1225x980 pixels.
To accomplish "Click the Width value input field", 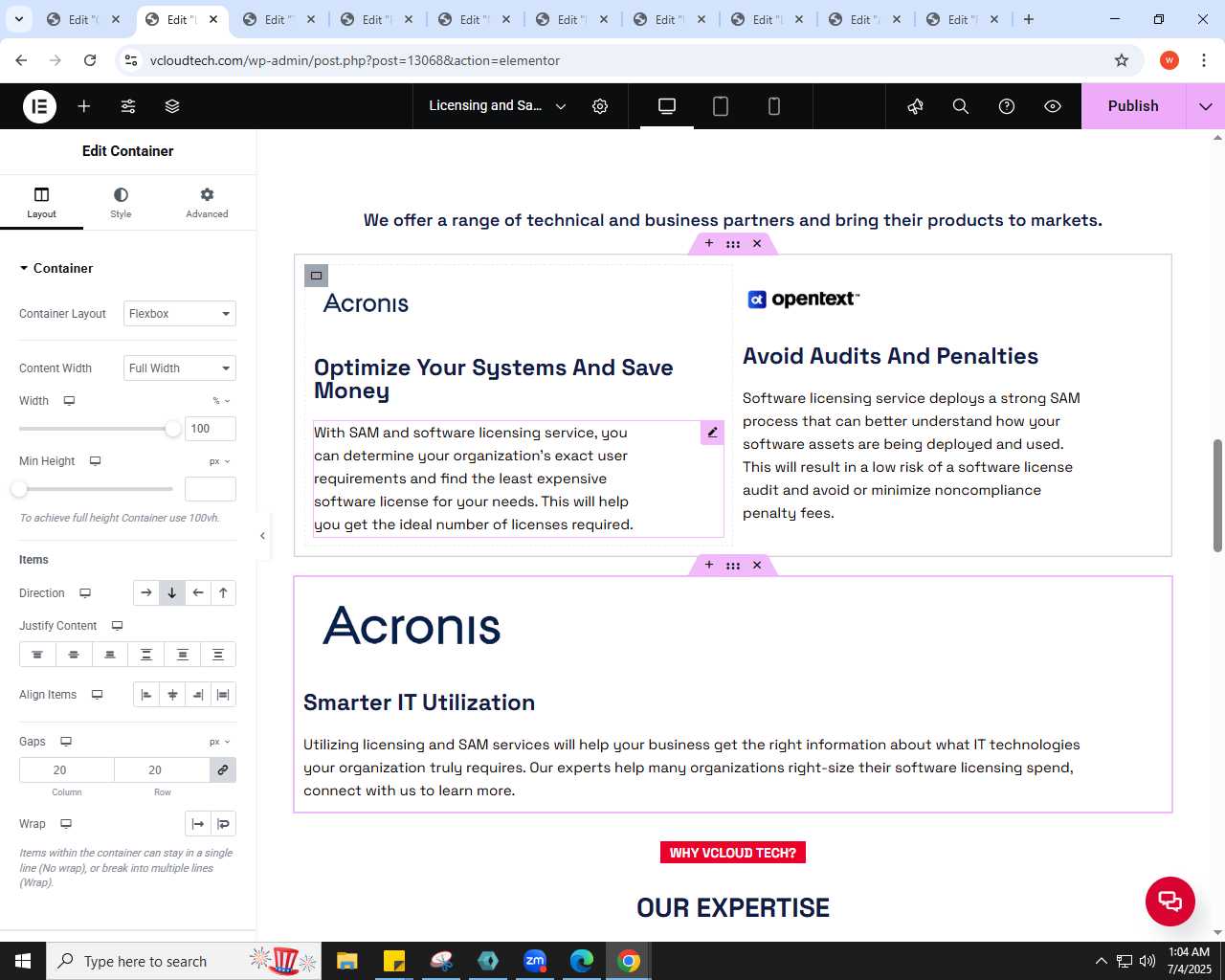I will 211,429.
